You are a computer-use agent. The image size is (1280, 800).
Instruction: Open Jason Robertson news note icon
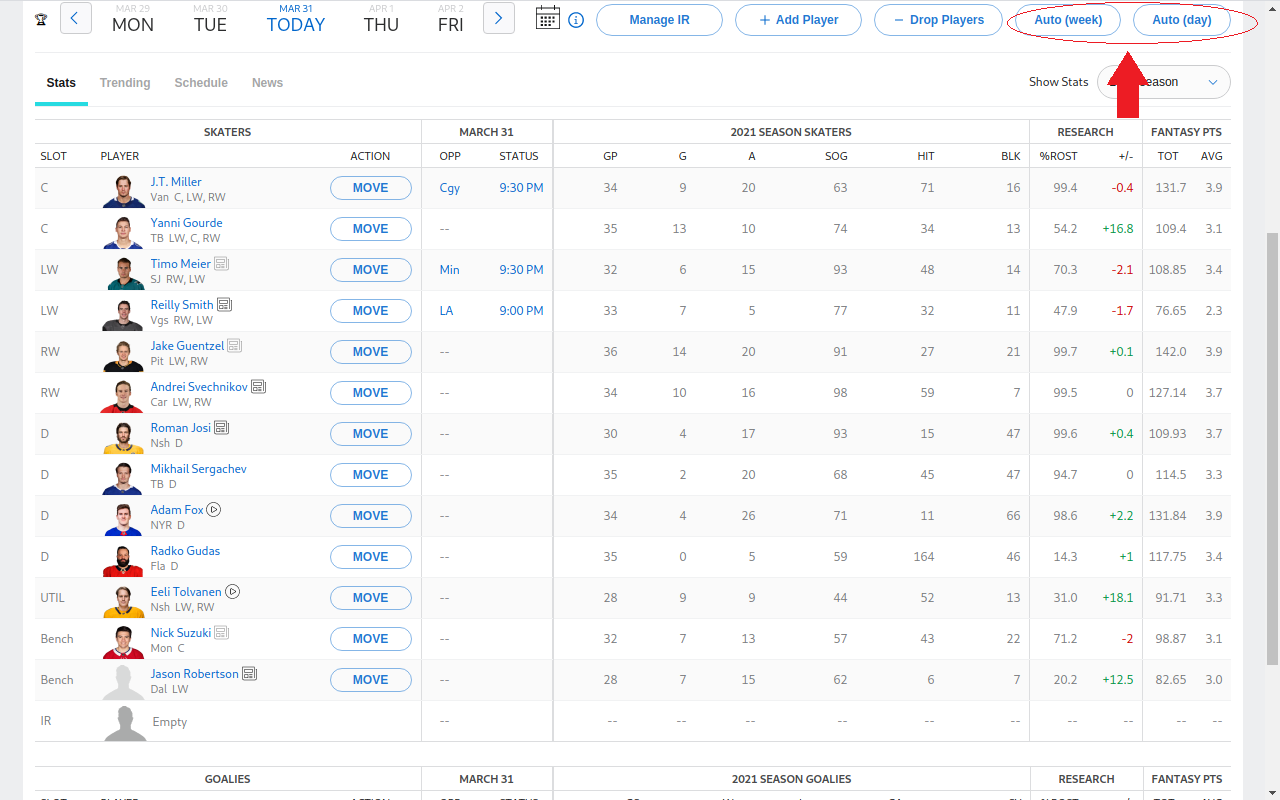click(250, 674)
